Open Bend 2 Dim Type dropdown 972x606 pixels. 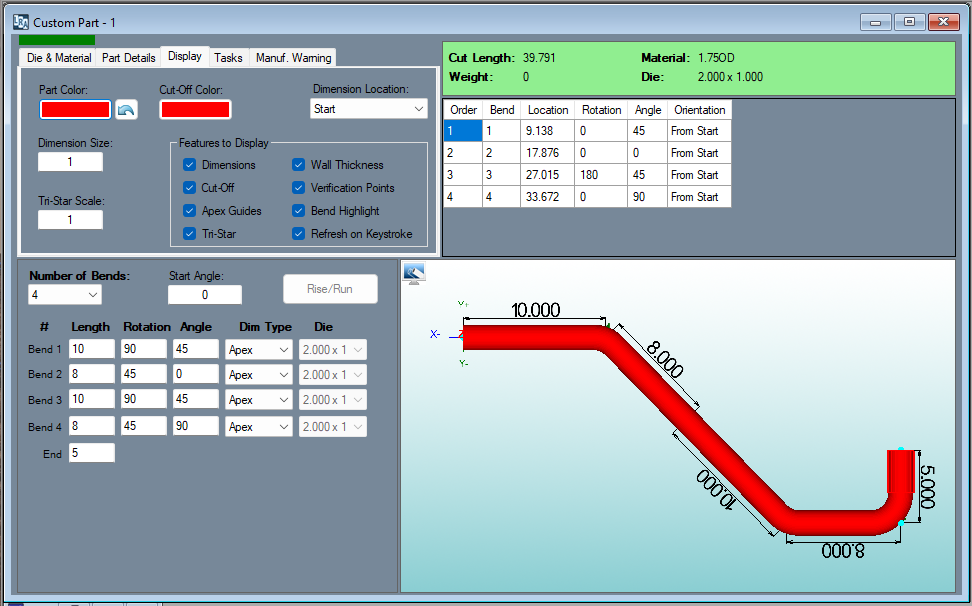258,375
